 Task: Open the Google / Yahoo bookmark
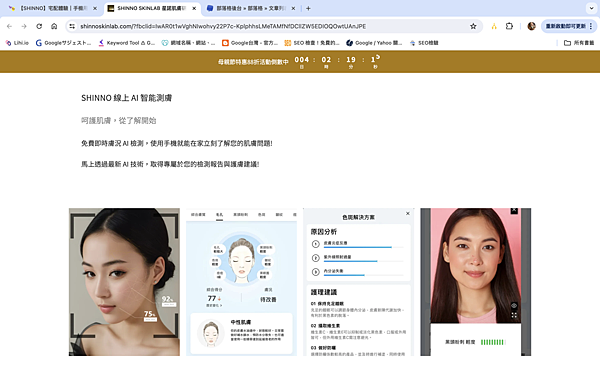click(374, 43)
